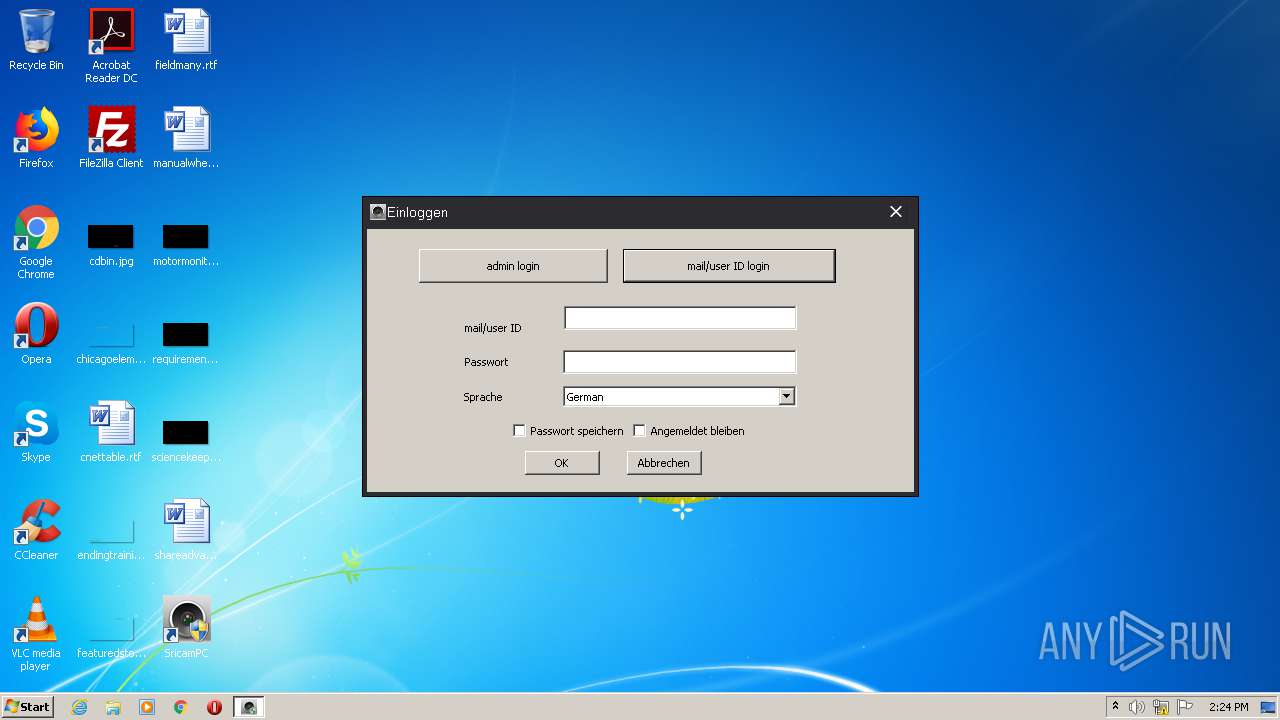Focus the mail/user ID input field

680,318
